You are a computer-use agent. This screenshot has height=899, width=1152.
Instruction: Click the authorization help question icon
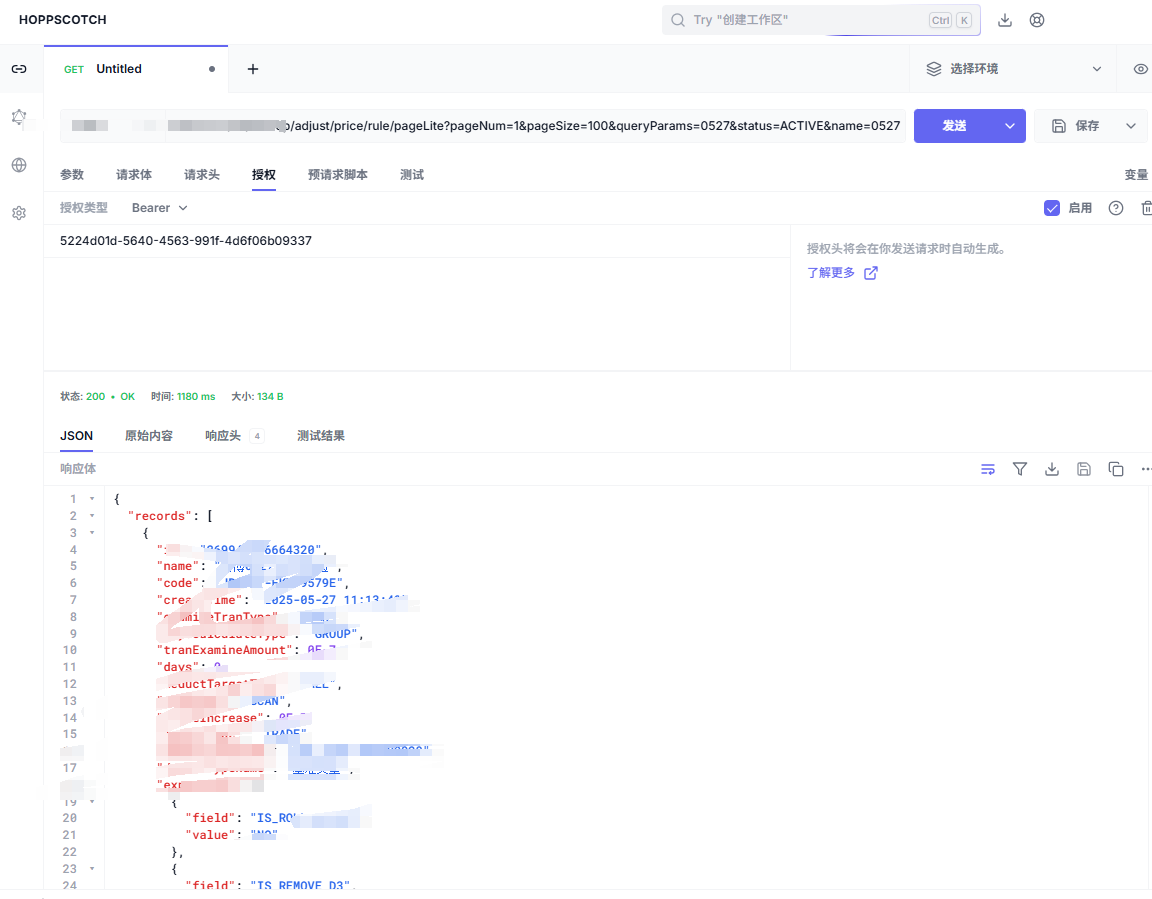(1116, 208)
